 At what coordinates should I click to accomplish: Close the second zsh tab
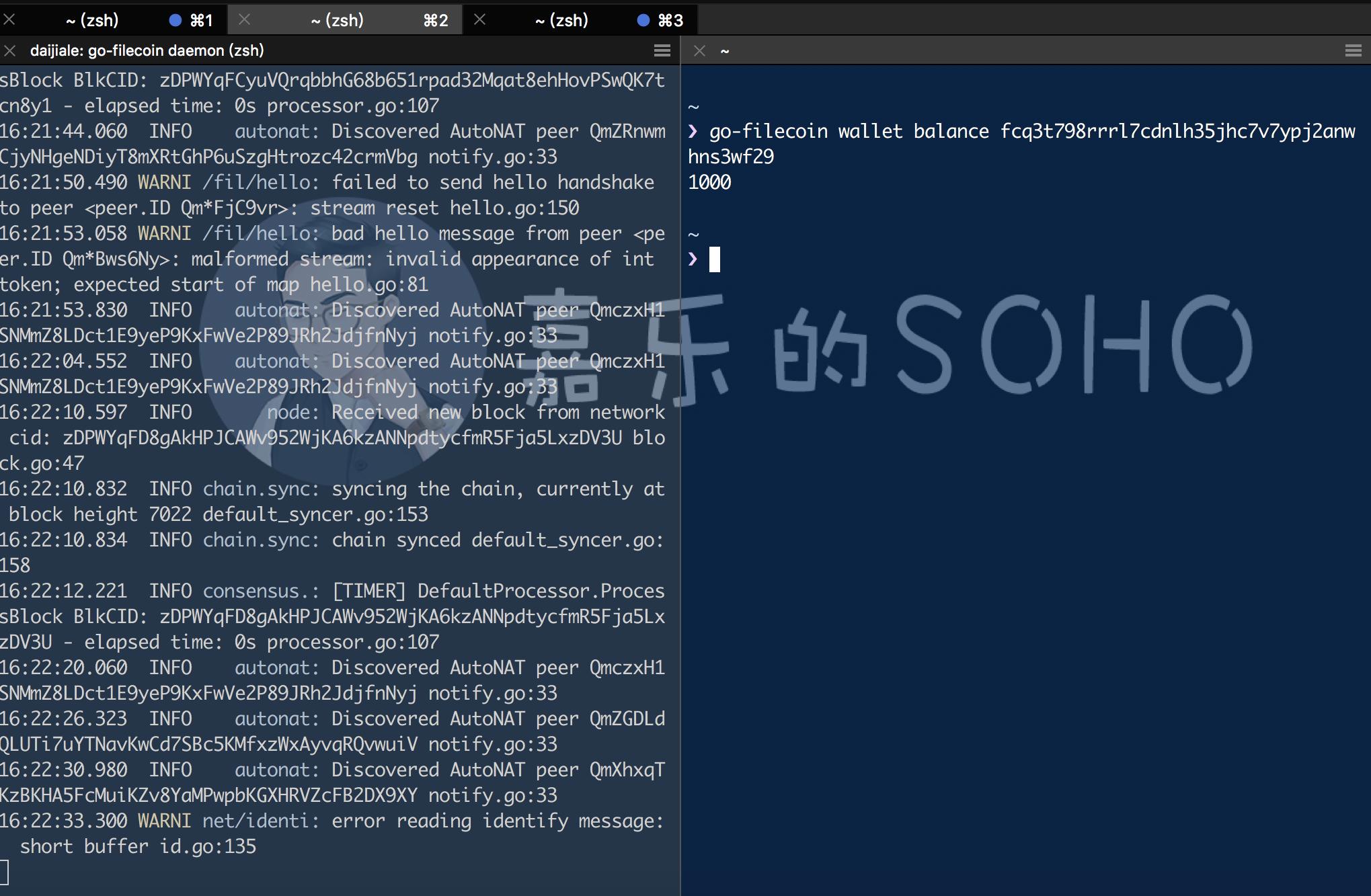244,20
